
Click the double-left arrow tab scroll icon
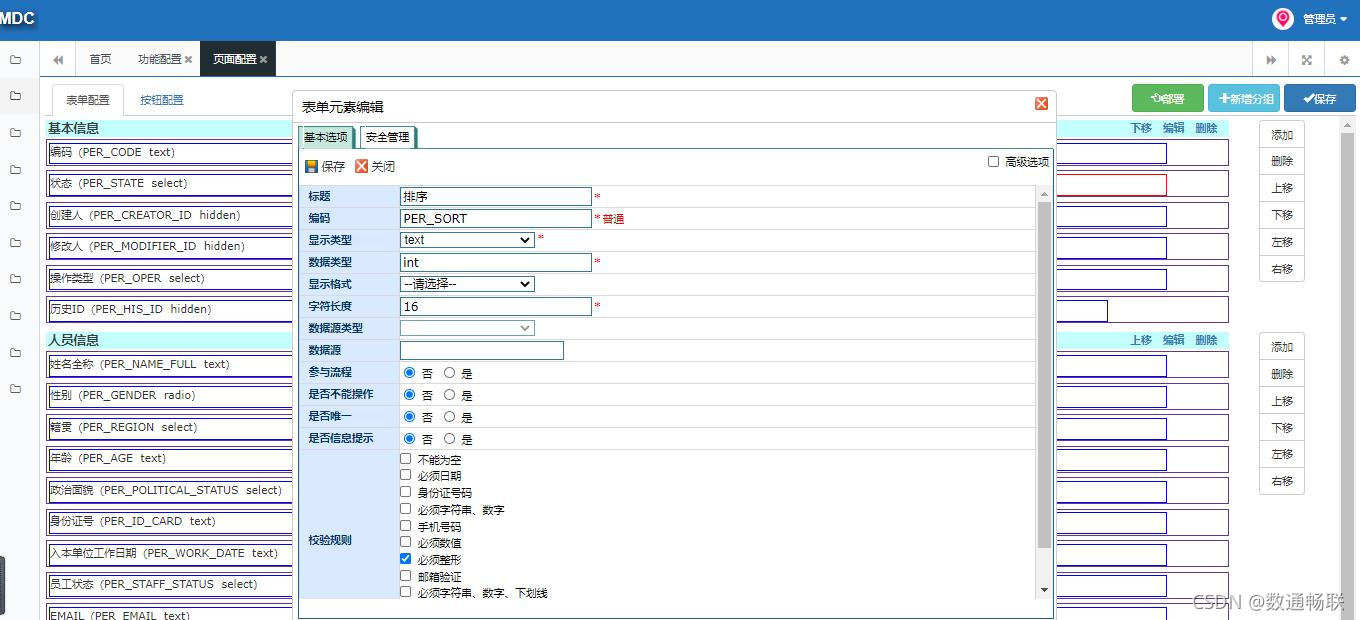point(58,60)
